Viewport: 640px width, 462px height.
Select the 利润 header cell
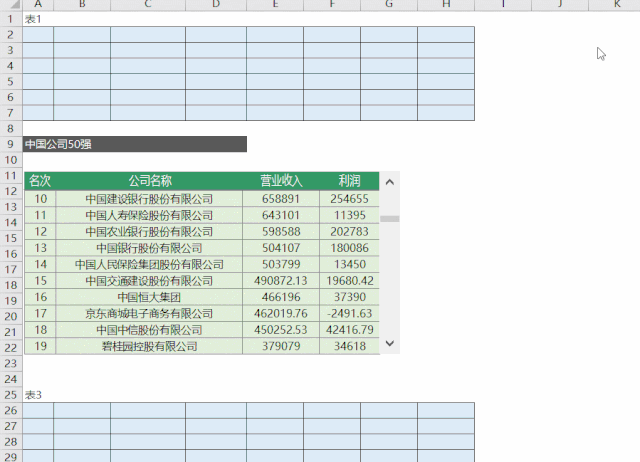tap(349, 181)
